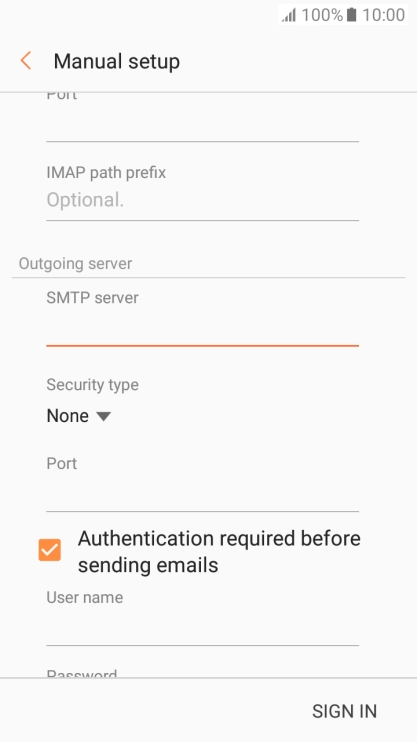Tap the battery icon in status bar
Image resolution: width=417 pixels, height=742 pixels.
[351, 15]
